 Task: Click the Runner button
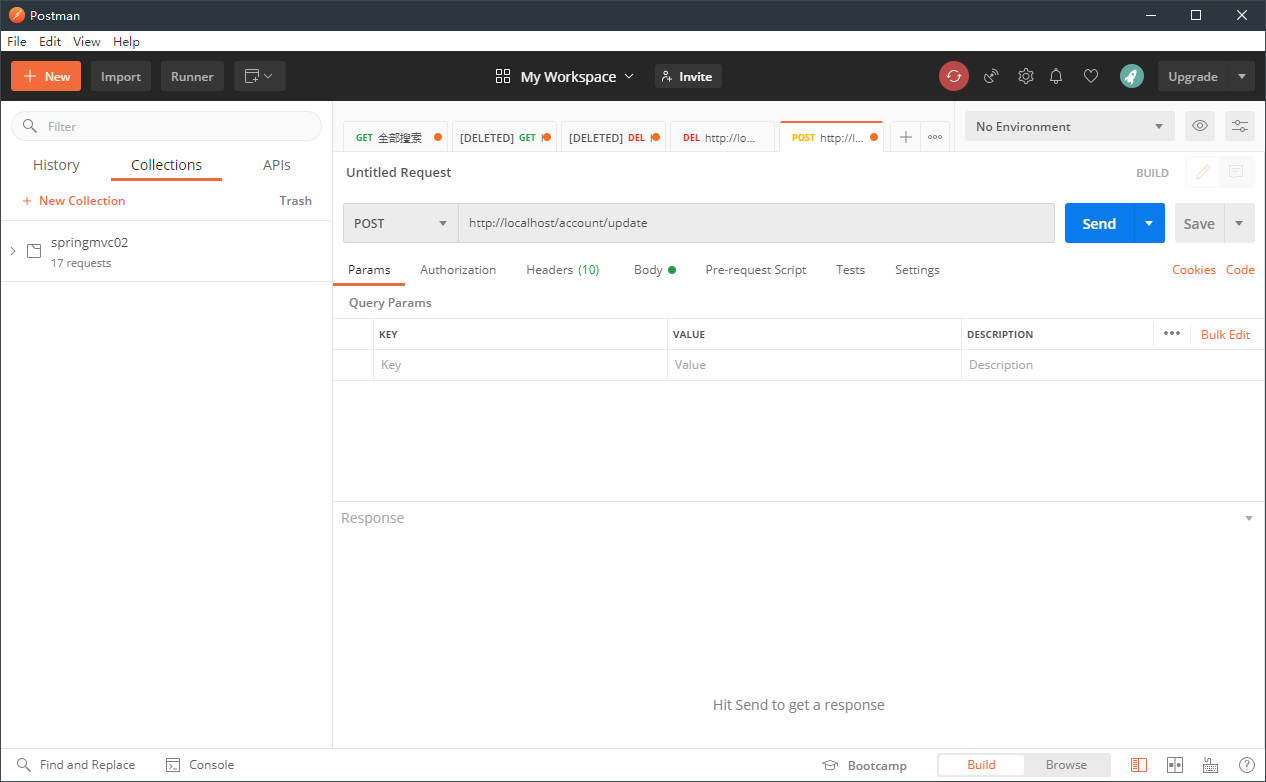192,76
